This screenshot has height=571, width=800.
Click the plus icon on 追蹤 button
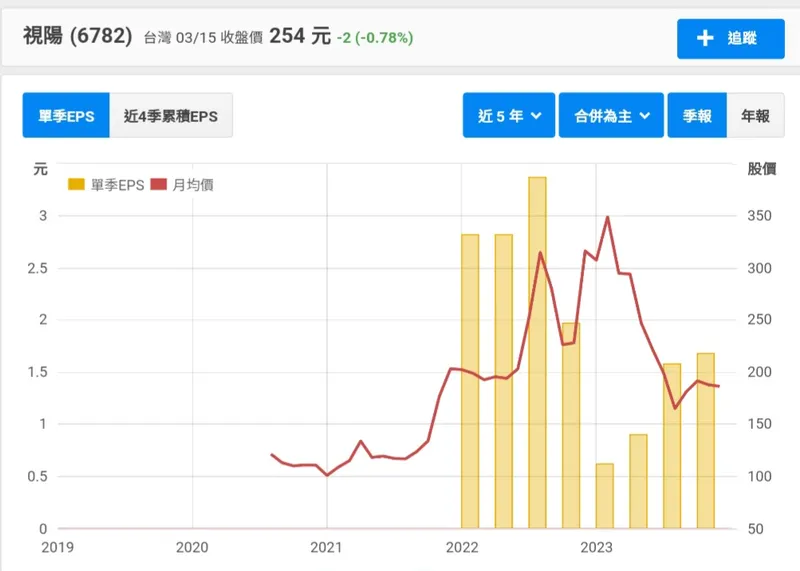pos(705,38)
